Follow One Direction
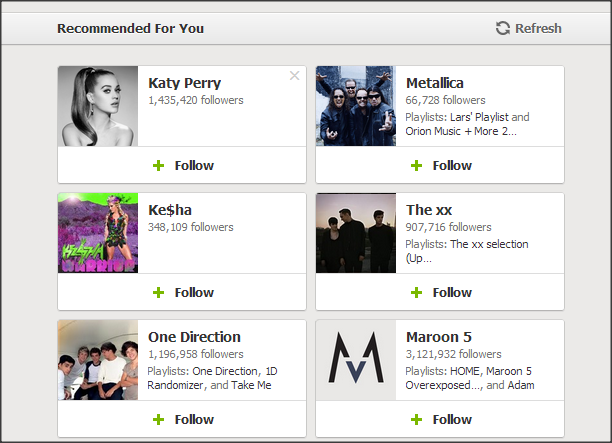This screenshot has height=443, width=612. 183,419
